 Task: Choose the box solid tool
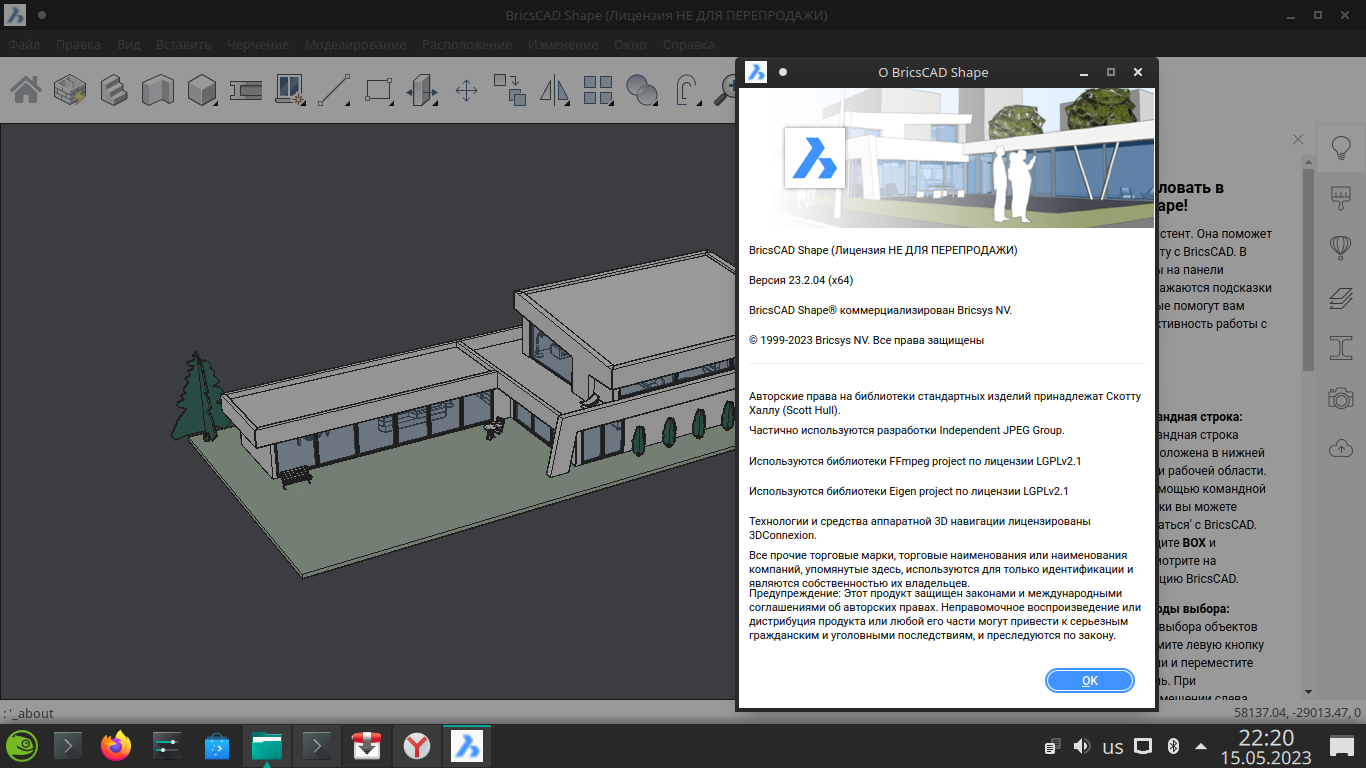click(202, 90)
